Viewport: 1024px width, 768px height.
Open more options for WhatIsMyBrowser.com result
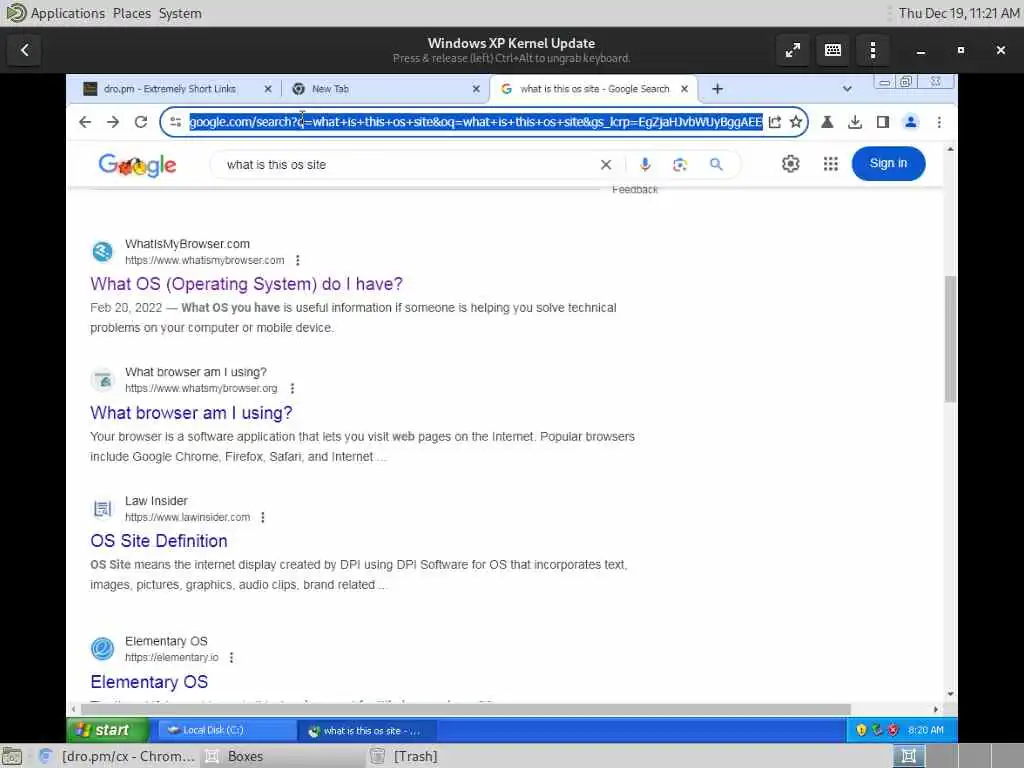pyautogui.click(x=298, y=261)
